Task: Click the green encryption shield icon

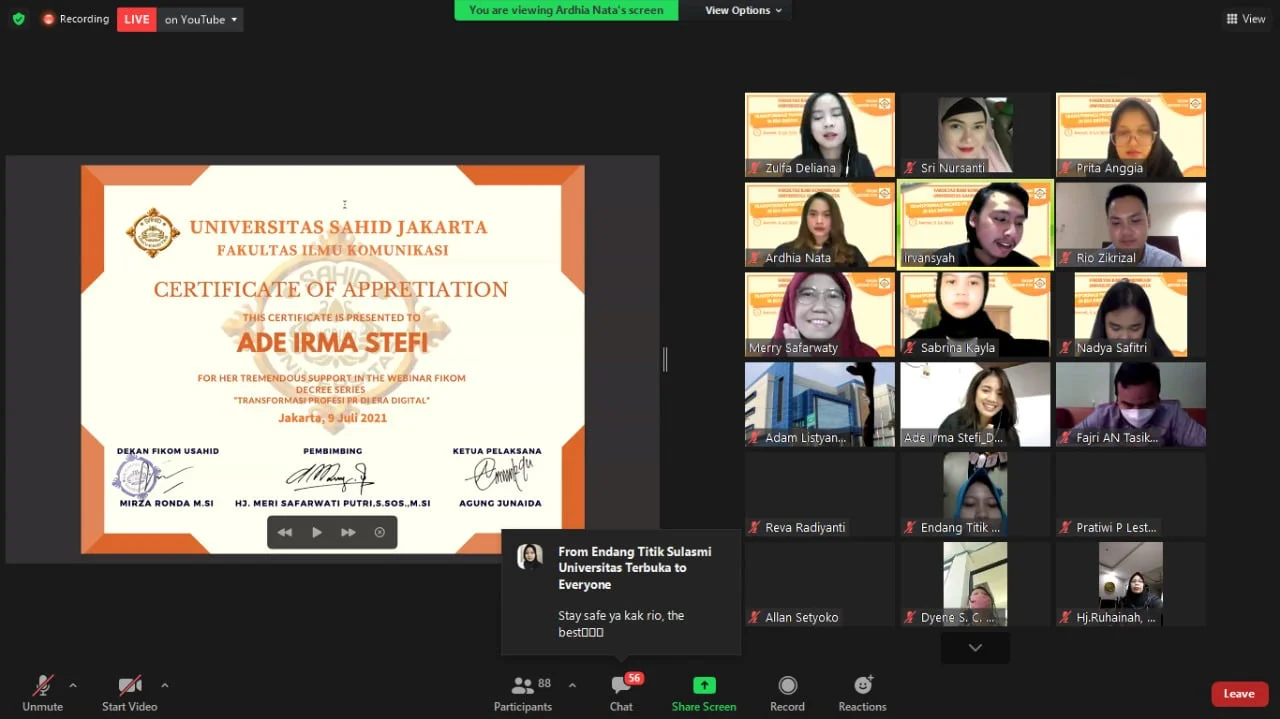Action: [x=18, y=19]
